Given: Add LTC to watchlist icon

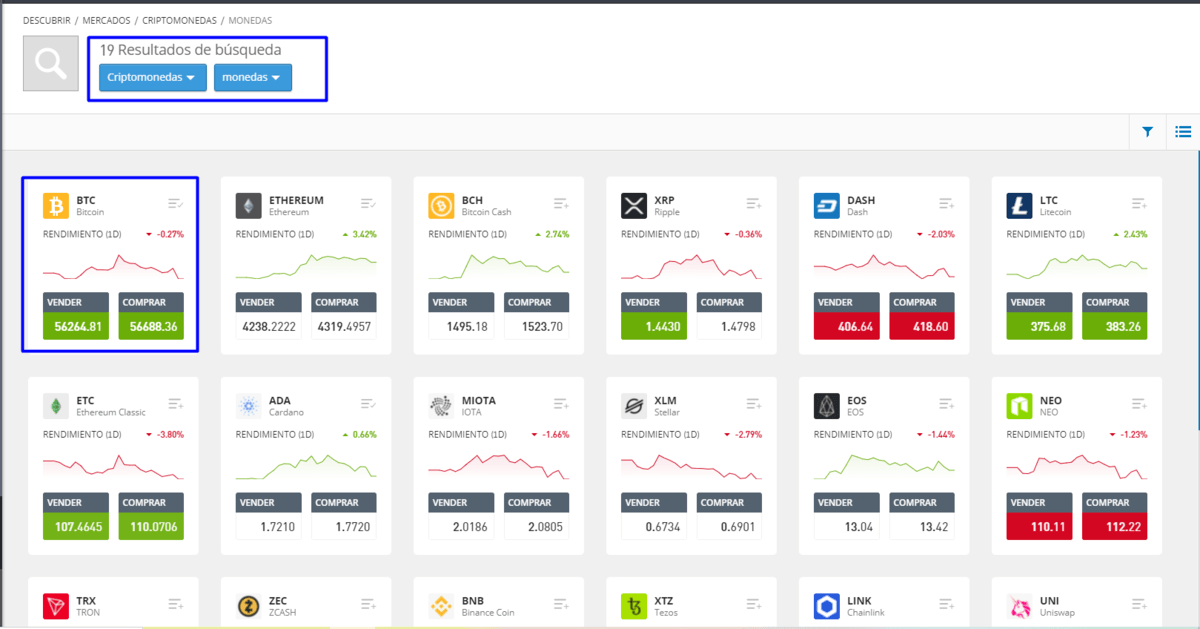Looking at the screenshot, I should coord(1139,203).
